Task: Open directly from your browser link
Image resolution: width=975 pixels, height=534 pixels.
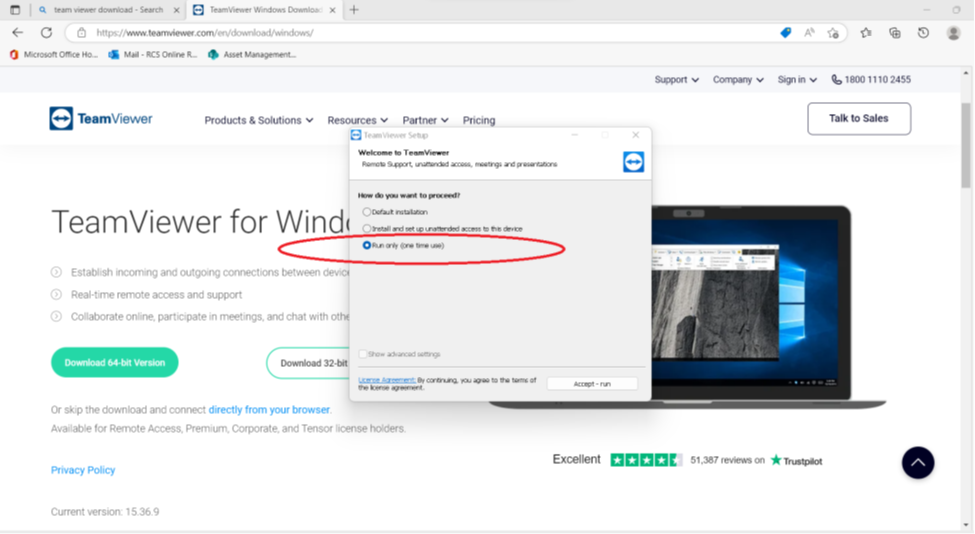Action: pyautogui.click(x=269, y=410)
